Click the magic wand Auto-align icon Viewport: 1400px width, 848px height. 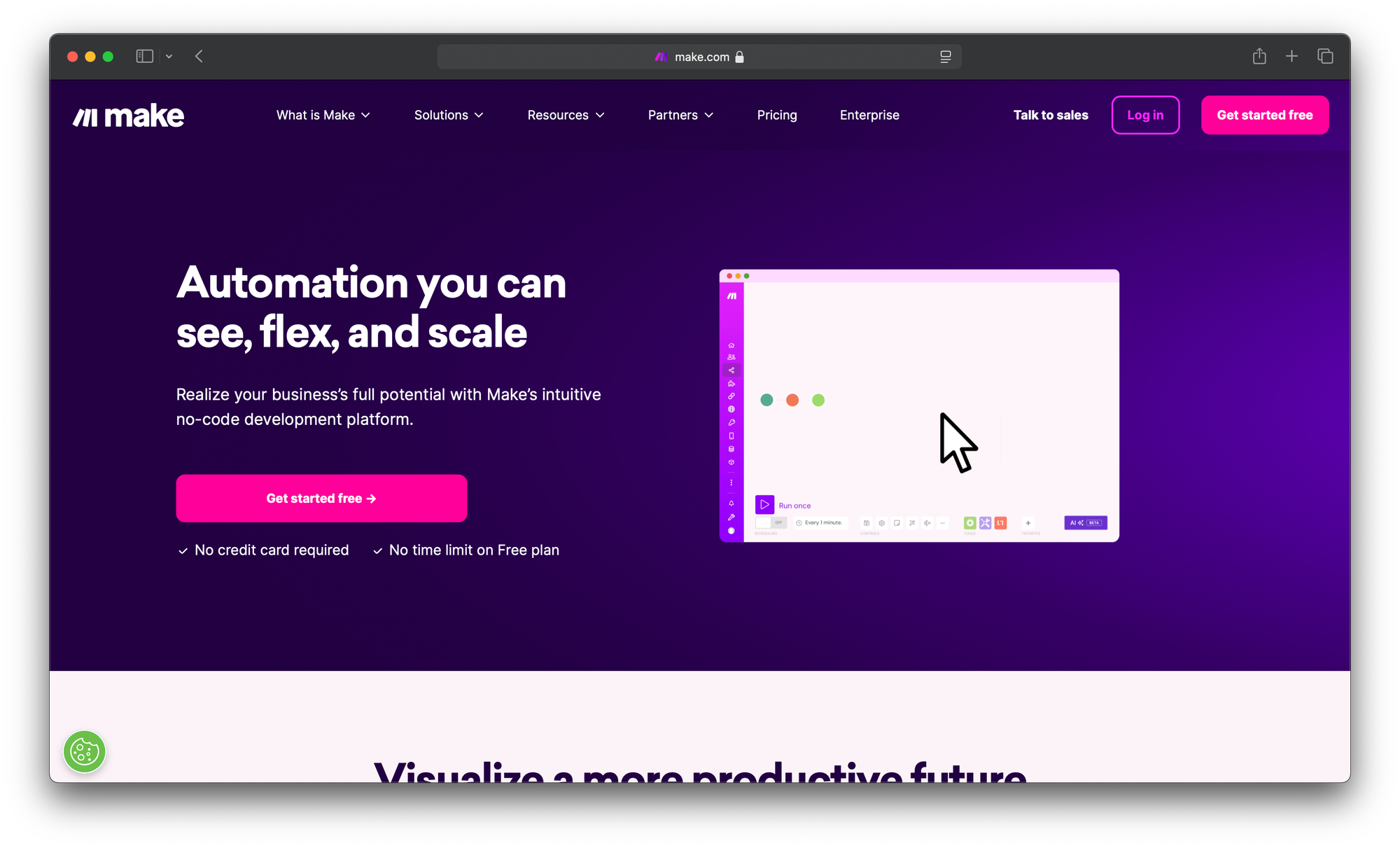coord(912,523)
